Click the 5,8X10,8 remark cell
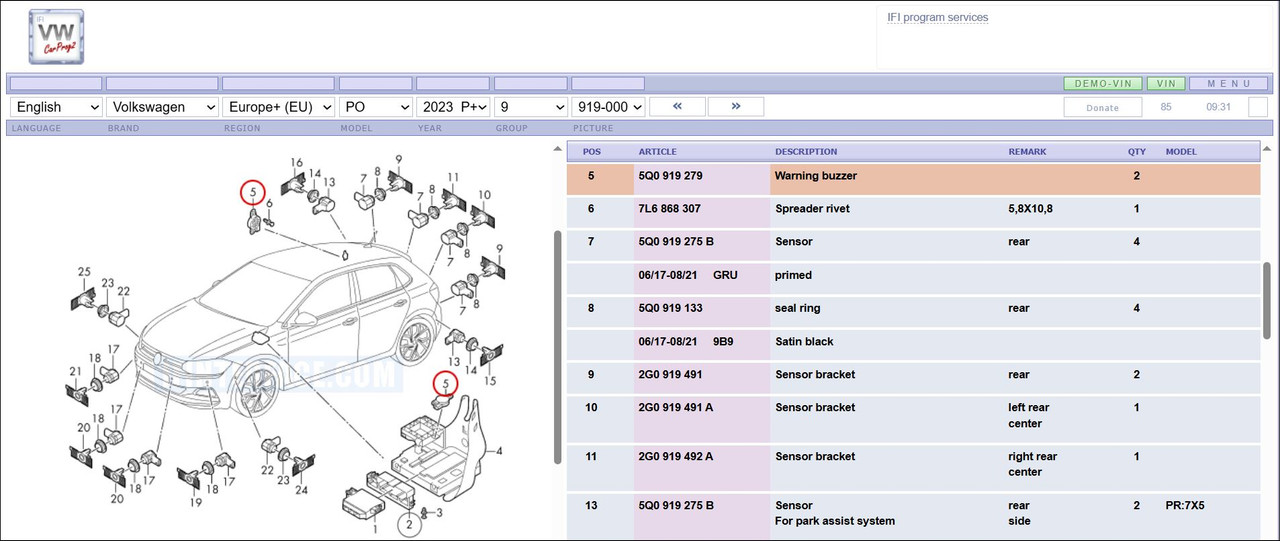 [1030, 209]
